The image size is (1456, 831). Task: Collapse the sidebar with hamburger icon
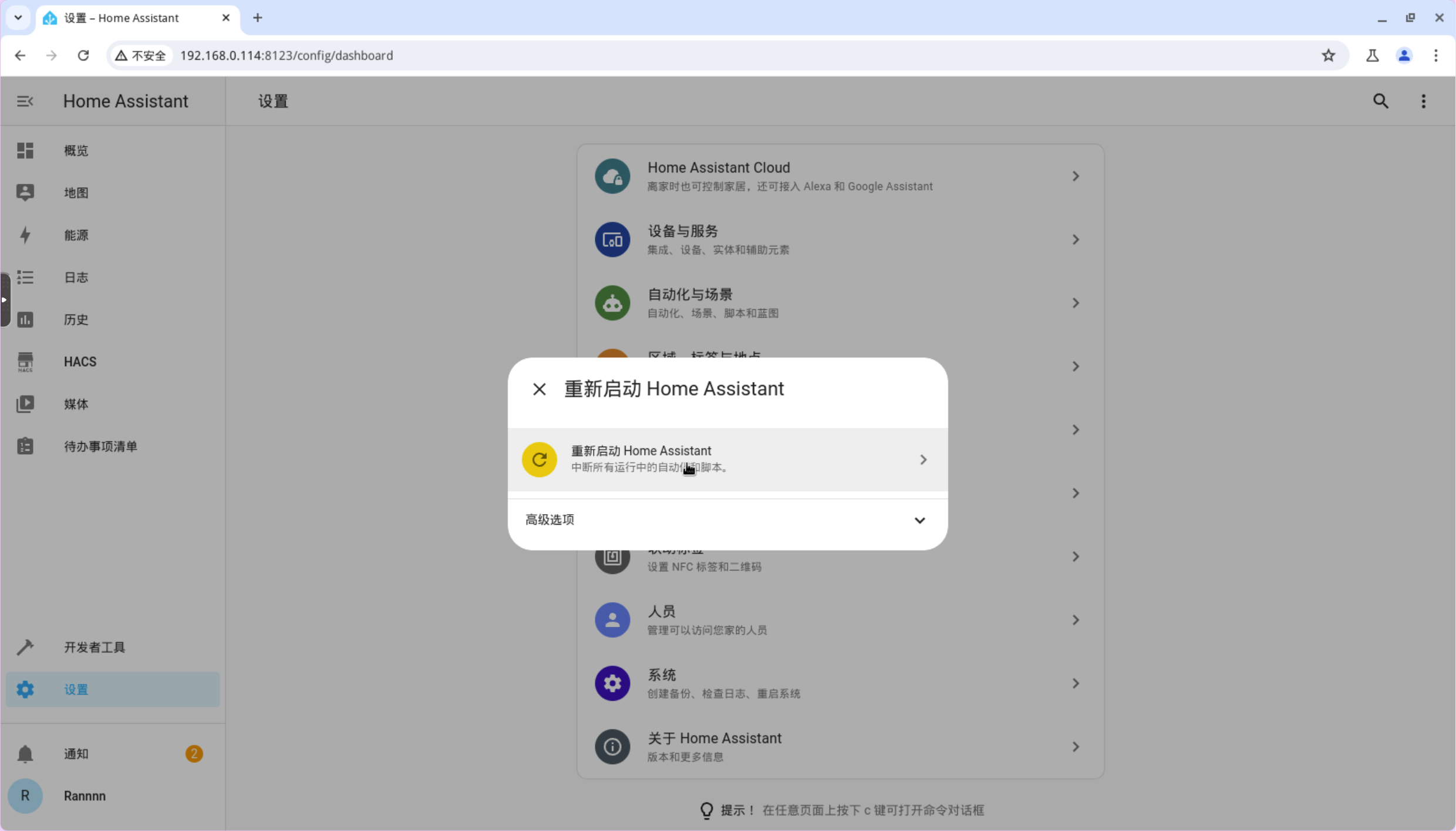[x=25, y=101]
